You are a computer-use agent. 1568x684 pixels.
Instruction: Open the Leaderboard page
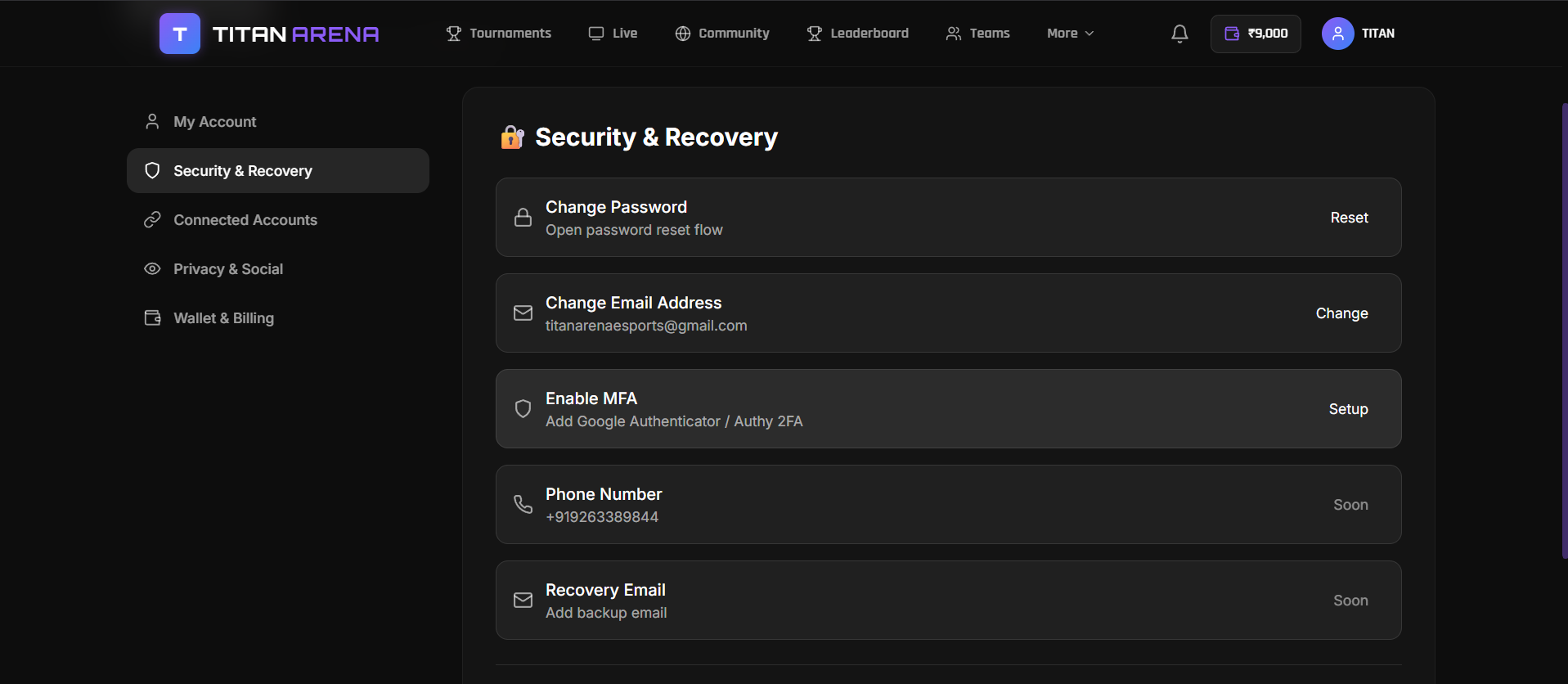pyautogui.click(x=857, y=34)
